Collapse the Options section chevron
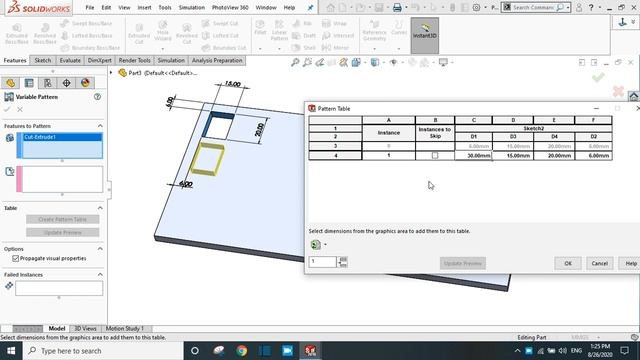Image resolution: width=640 pixels, height=360 pixels. click(100, 249)
